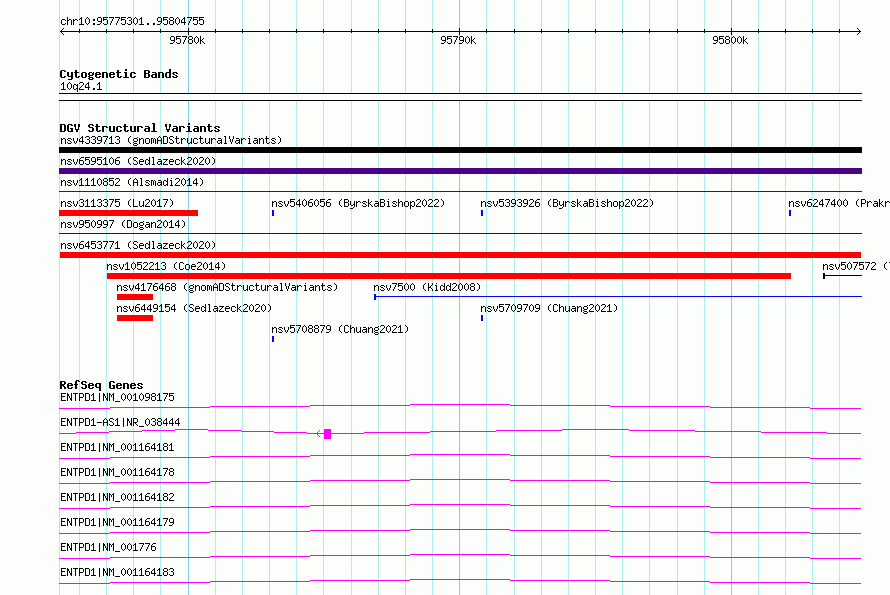Click the nsv4339713 gnomADStructuralVariants label
The image size is (890, 595).
[x=171, y=140]
